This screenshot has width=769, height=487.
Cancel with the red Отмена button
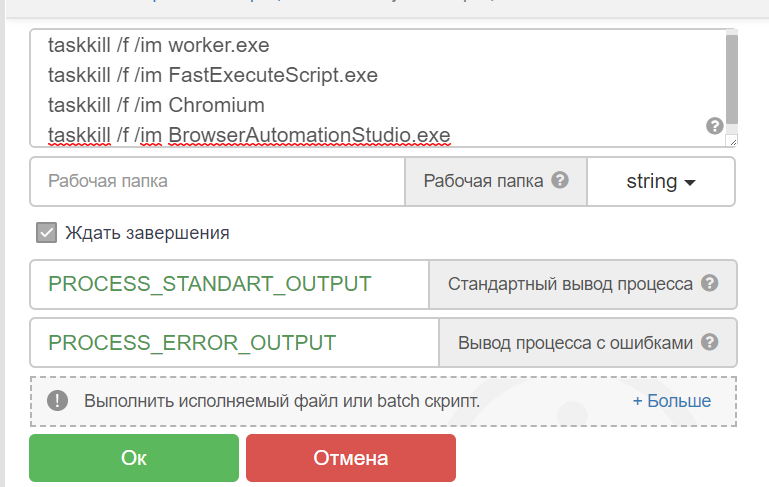(x=351, y=458)
